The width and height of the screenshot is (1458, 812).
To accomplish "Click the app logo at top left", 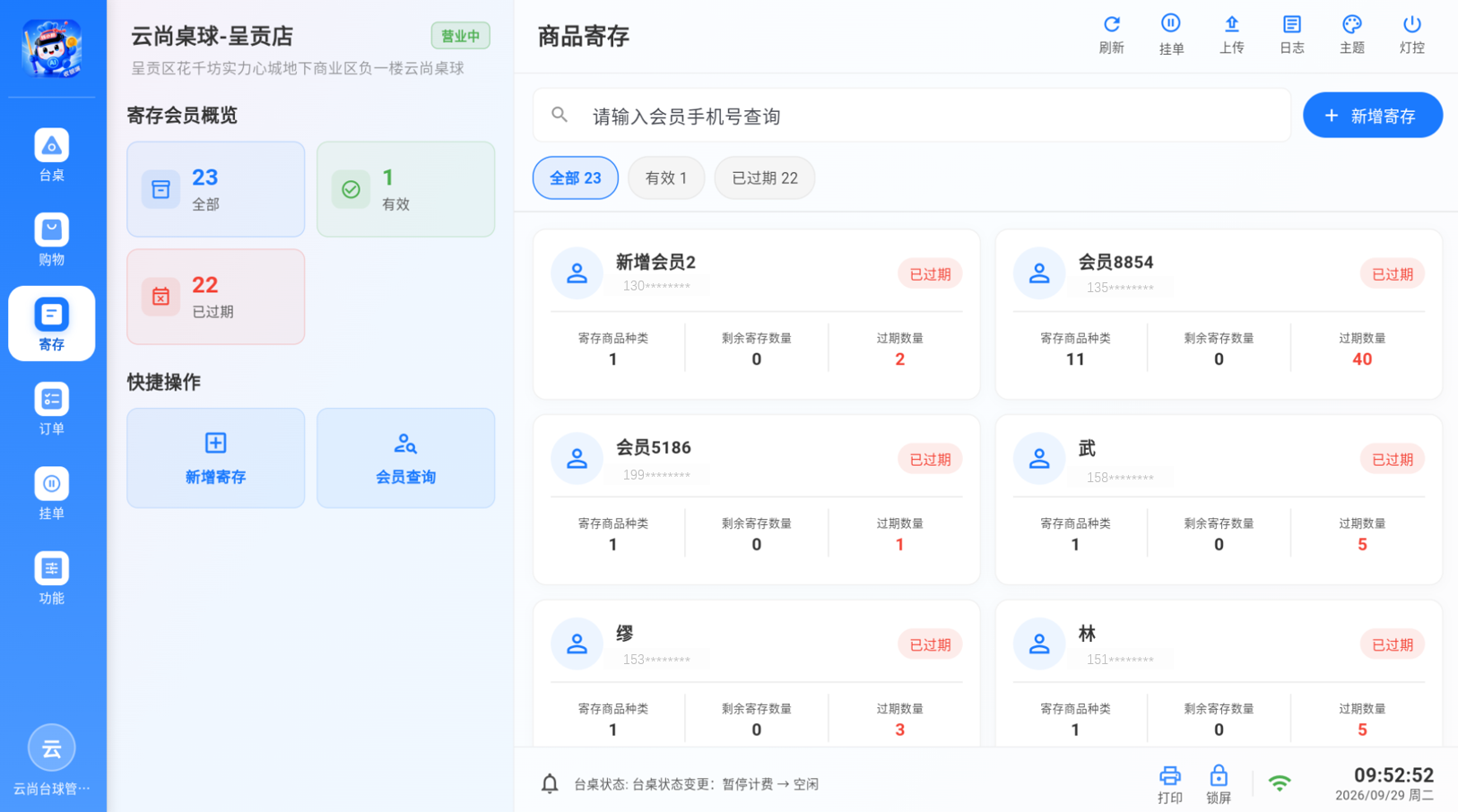I will click(52, 48).
